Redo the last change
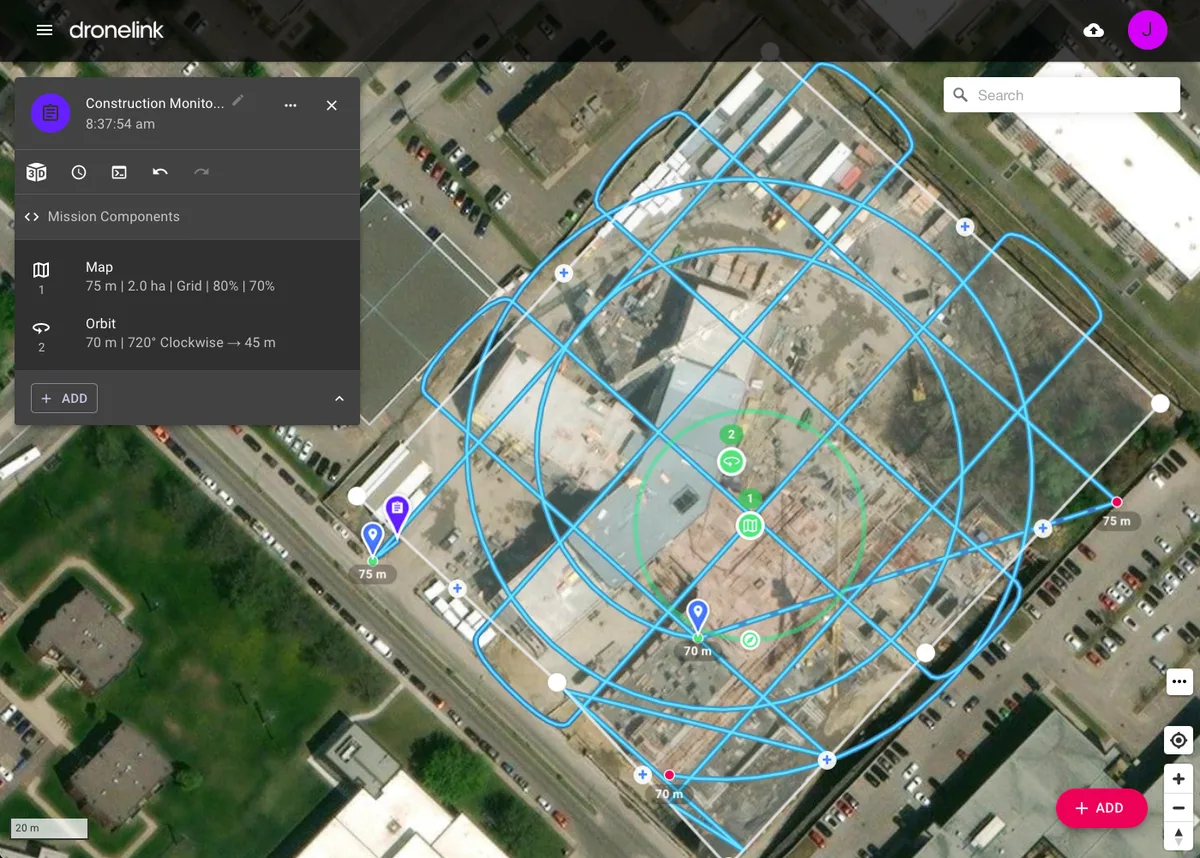This screenshot has height=858, width=1200. coord(201,172)
